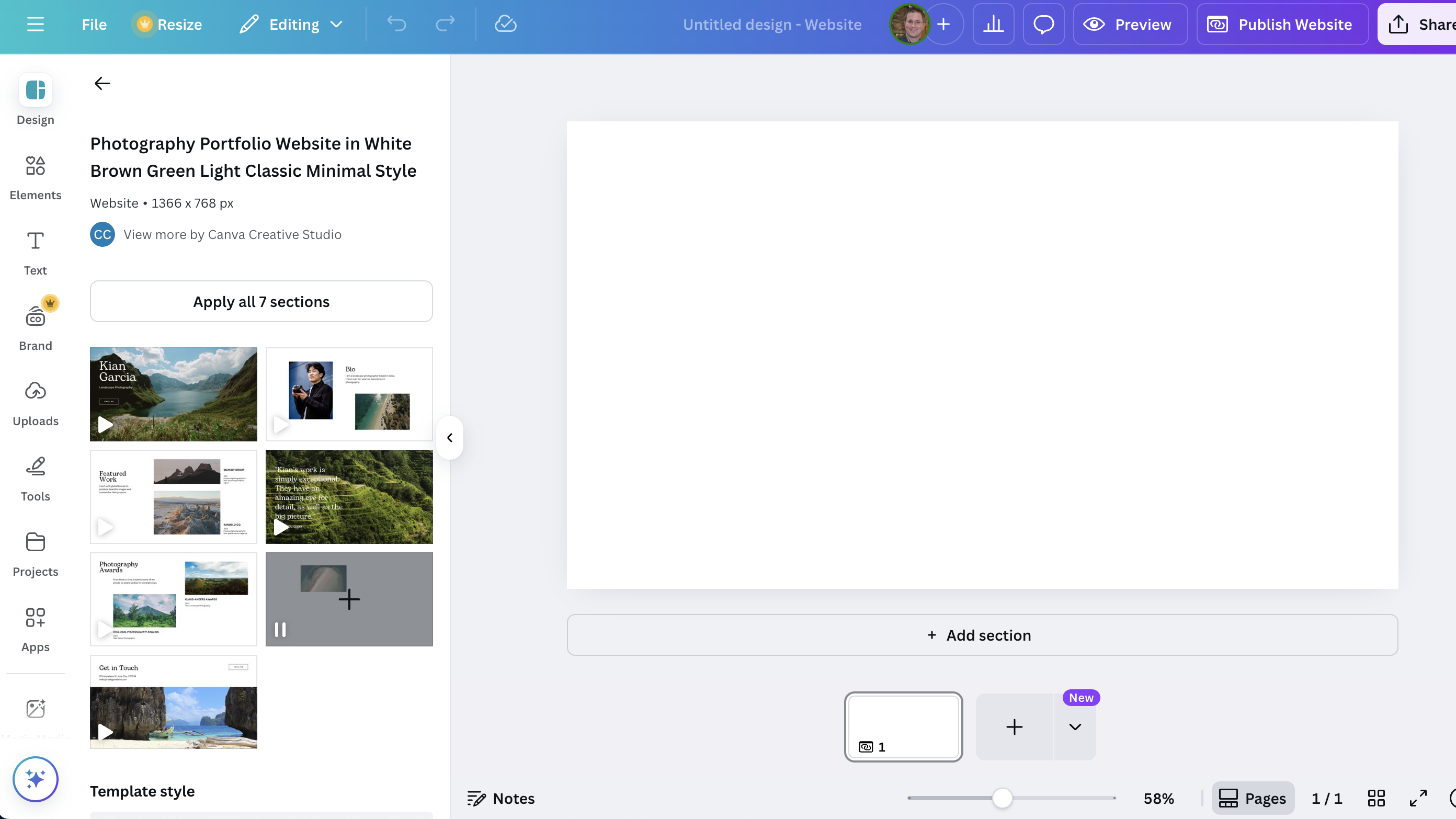Select the Photography Awards section thumbnail
This screenshot has width=1456, height=819.
[174, 599]
